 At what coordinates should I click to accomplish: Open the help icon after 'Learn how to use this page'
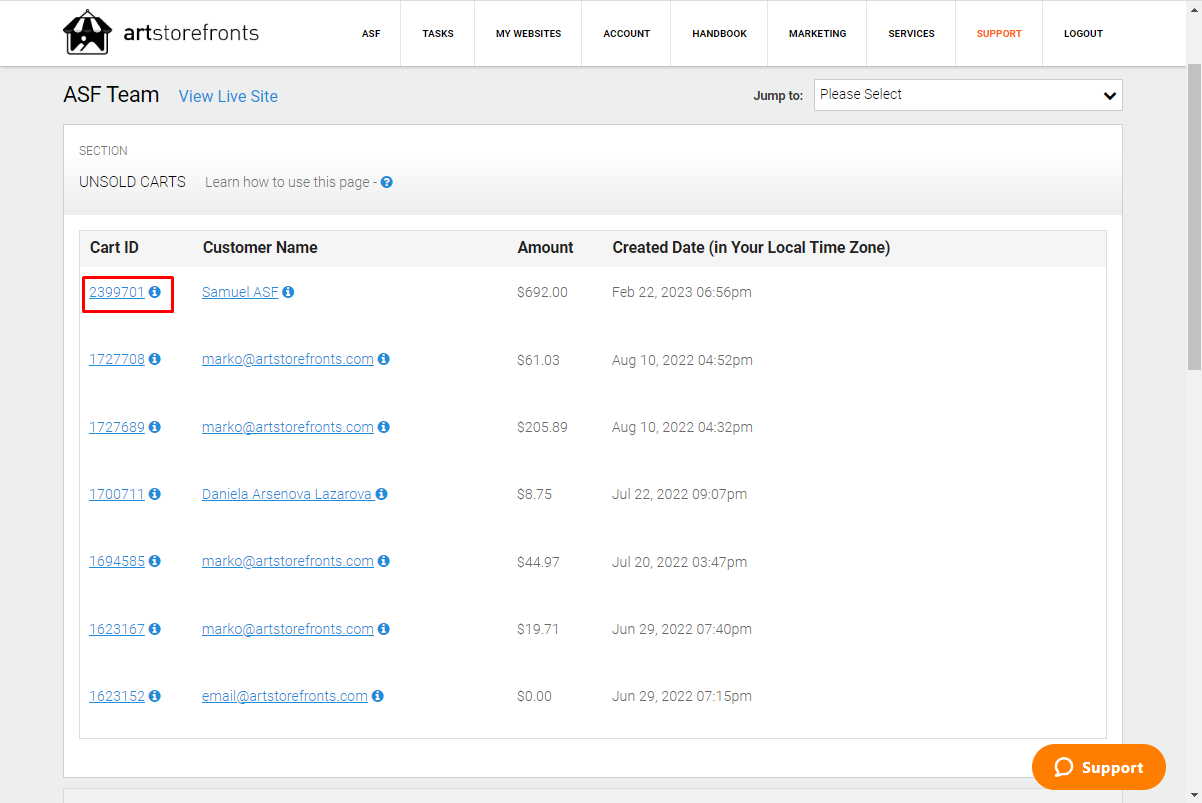[x=386, y=182]
